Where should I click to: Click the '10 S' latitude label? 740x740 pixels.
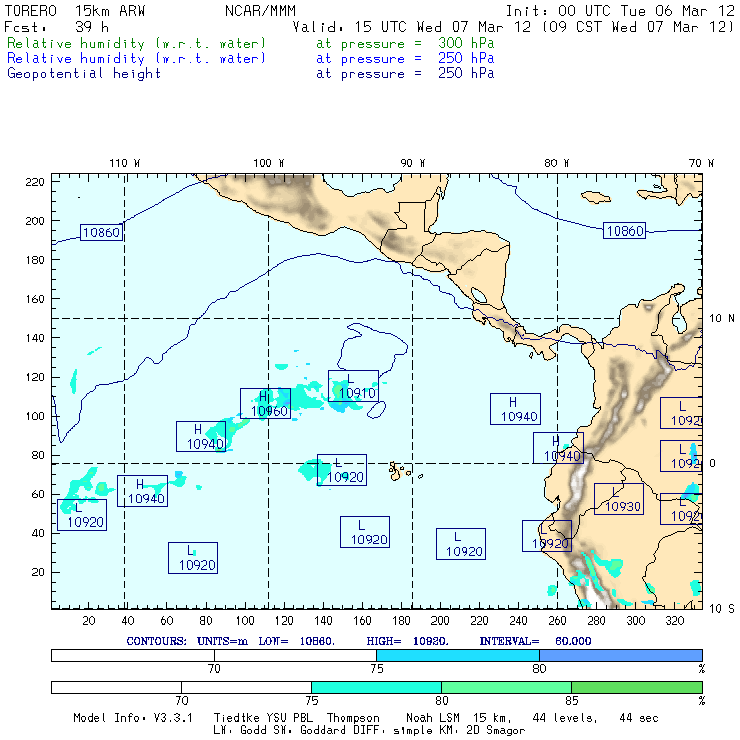click(x=722, y=609)
